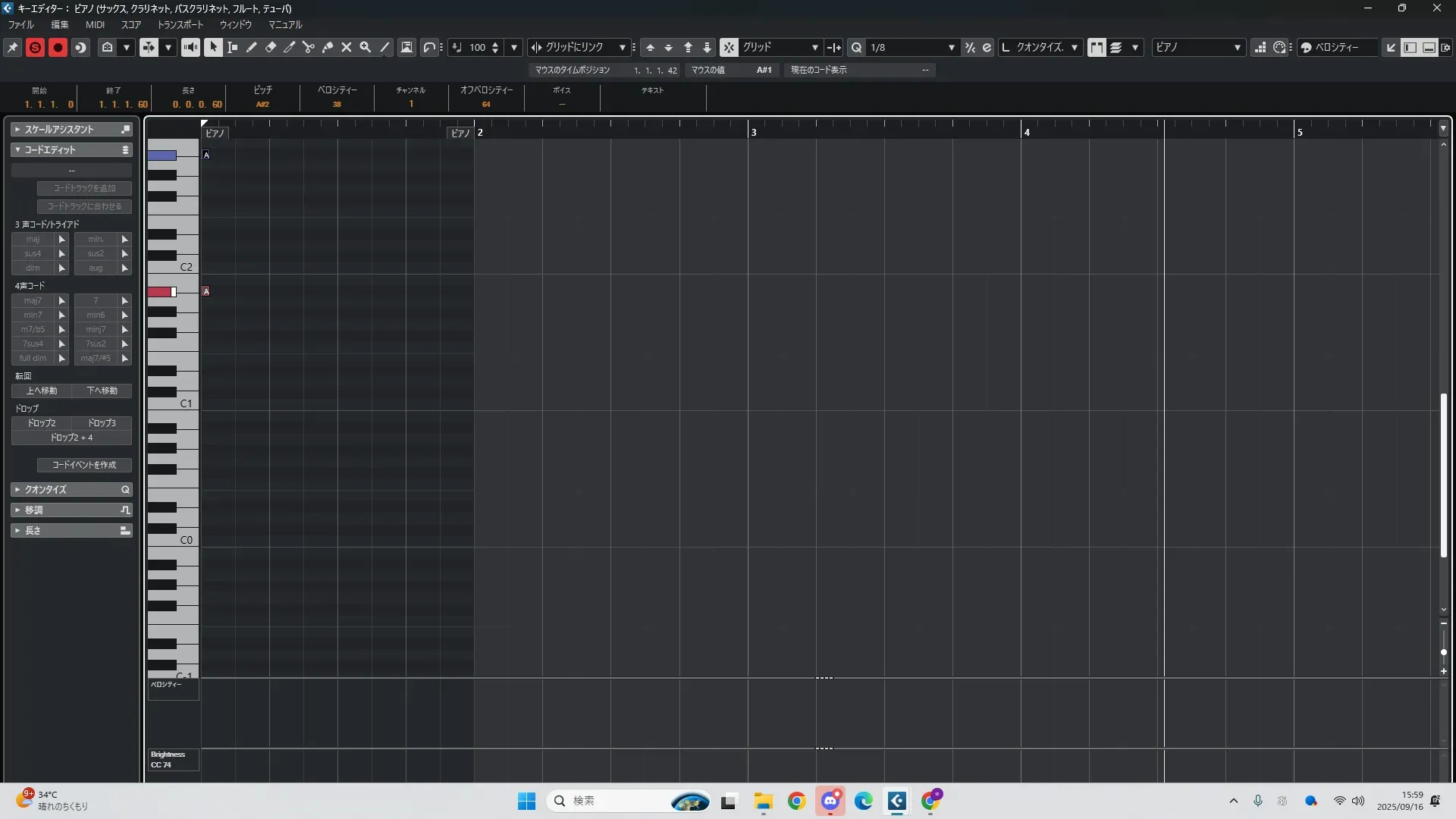Select the Zoom magnifier tool
Viewport: 1456px width, 819px height.
click(x=366, y=47)
